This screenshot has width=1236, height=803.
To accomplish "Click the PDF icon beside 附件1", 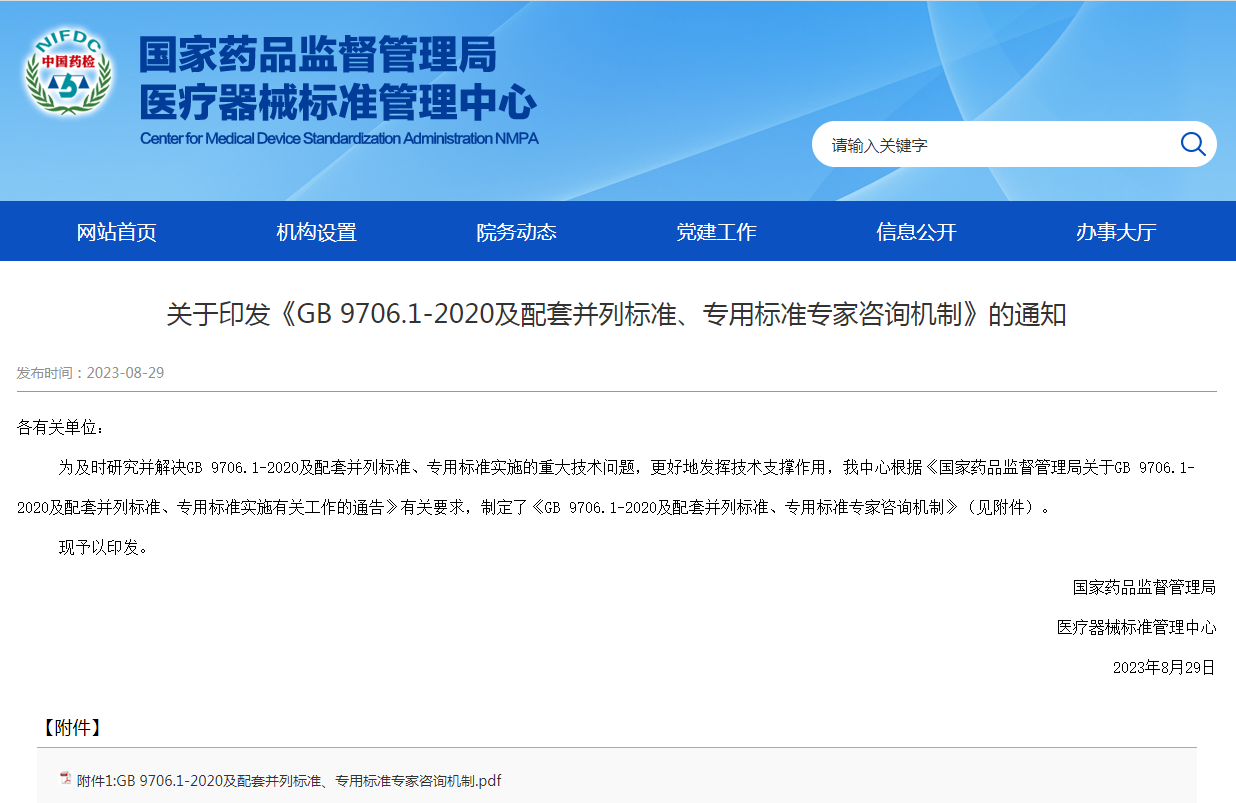I will click(x=65, y=779).
